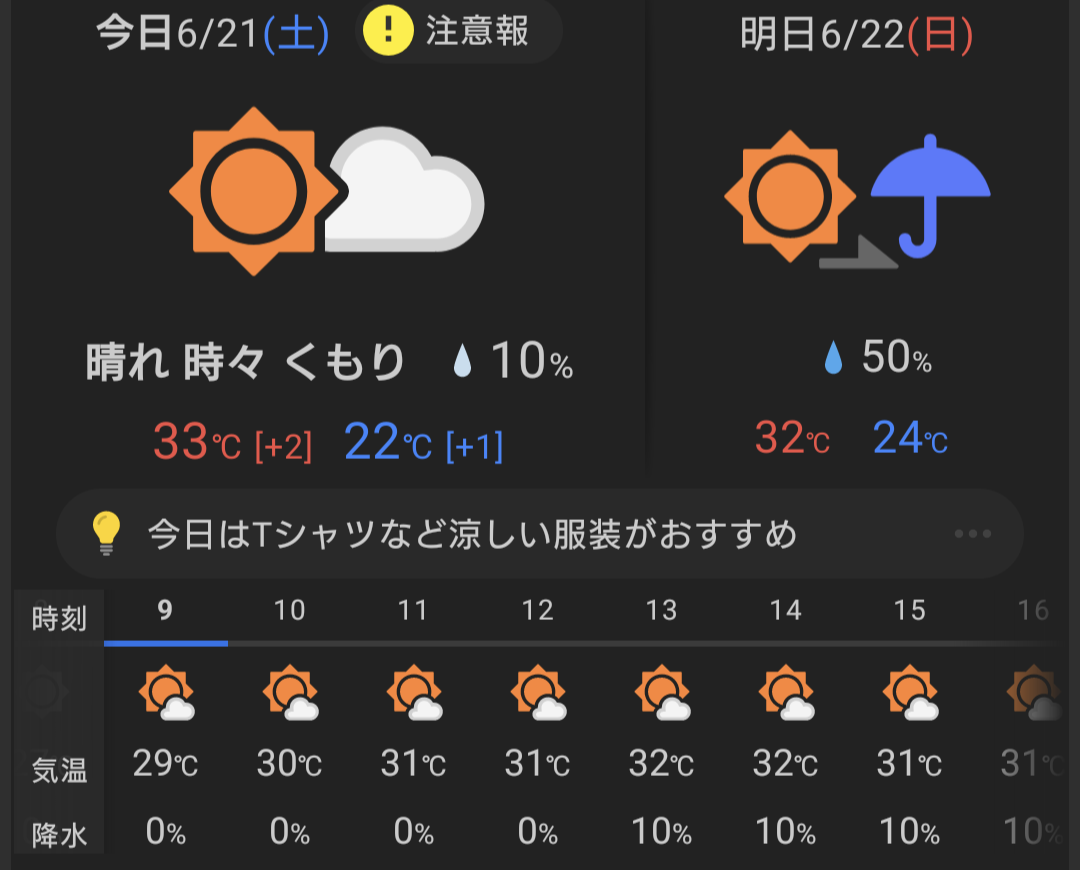Tap the 15 o'clock weather icon
The width and height of the screenshot is (1080, 870).
(910, 692)
